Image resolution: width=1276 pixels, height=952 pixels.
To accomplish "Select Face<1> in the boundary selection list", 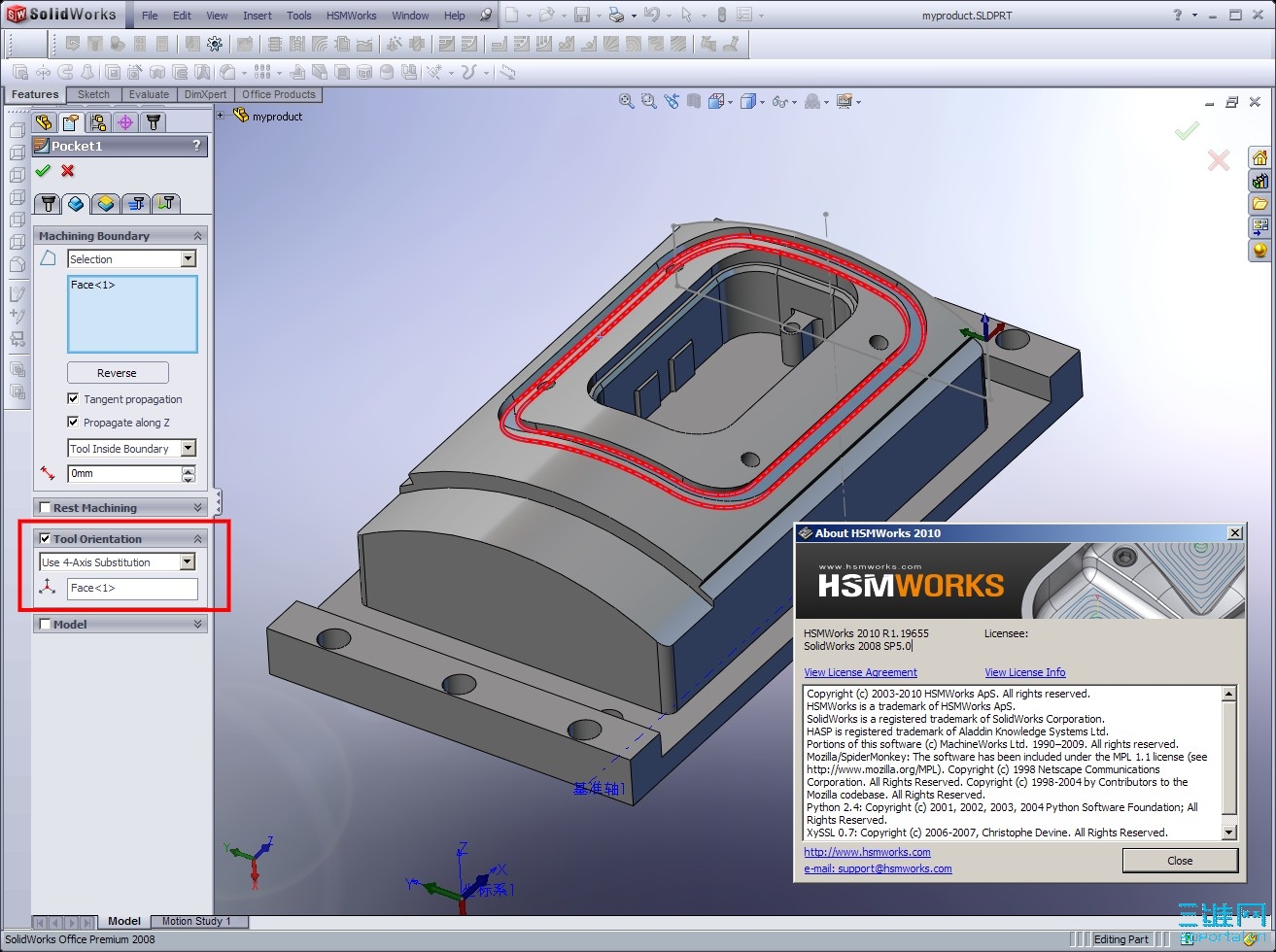I will [x=93, y=285].
